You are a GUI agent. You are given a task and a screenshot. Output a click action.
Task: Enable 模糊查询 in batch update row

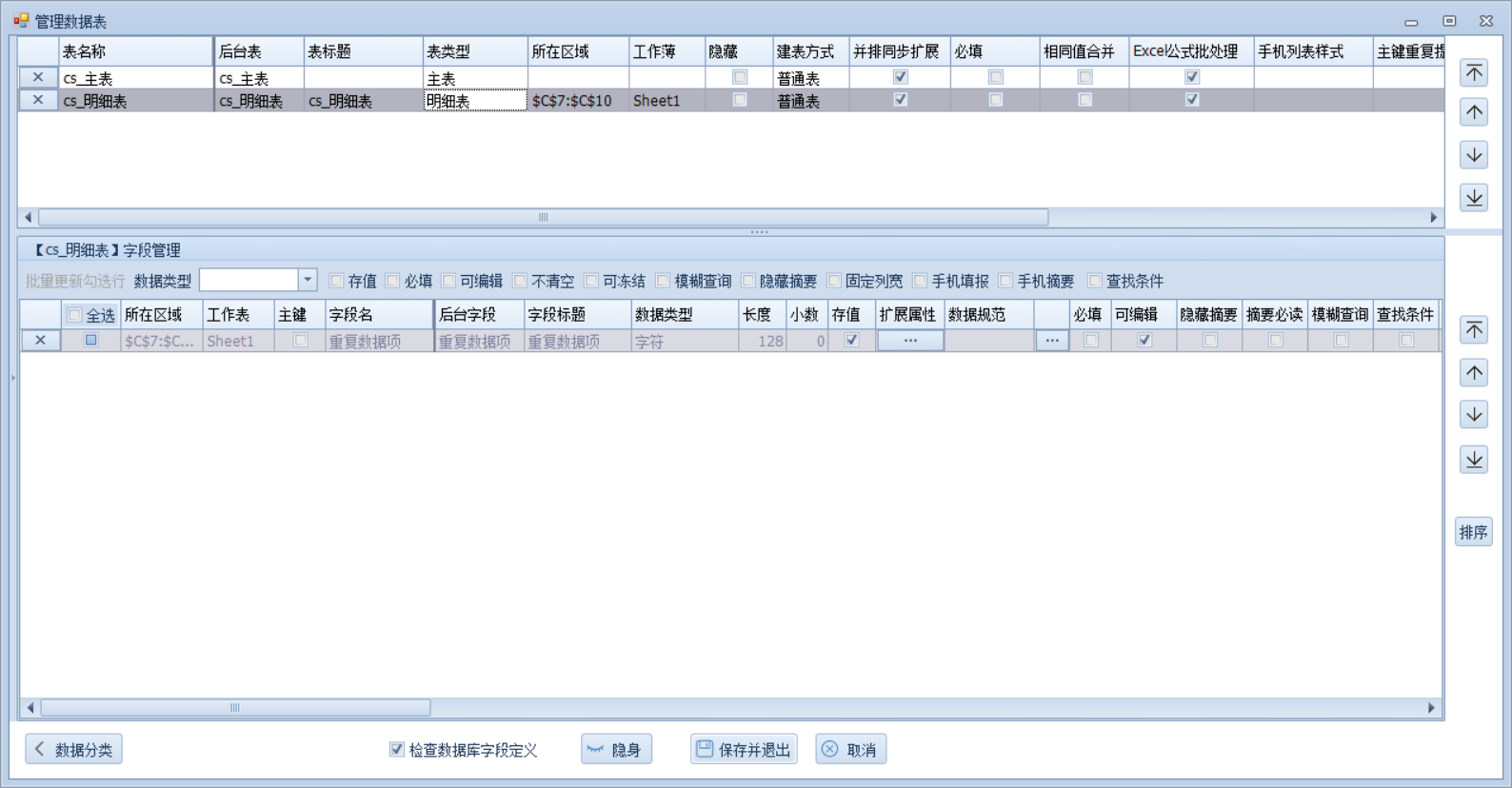(664, 281)
